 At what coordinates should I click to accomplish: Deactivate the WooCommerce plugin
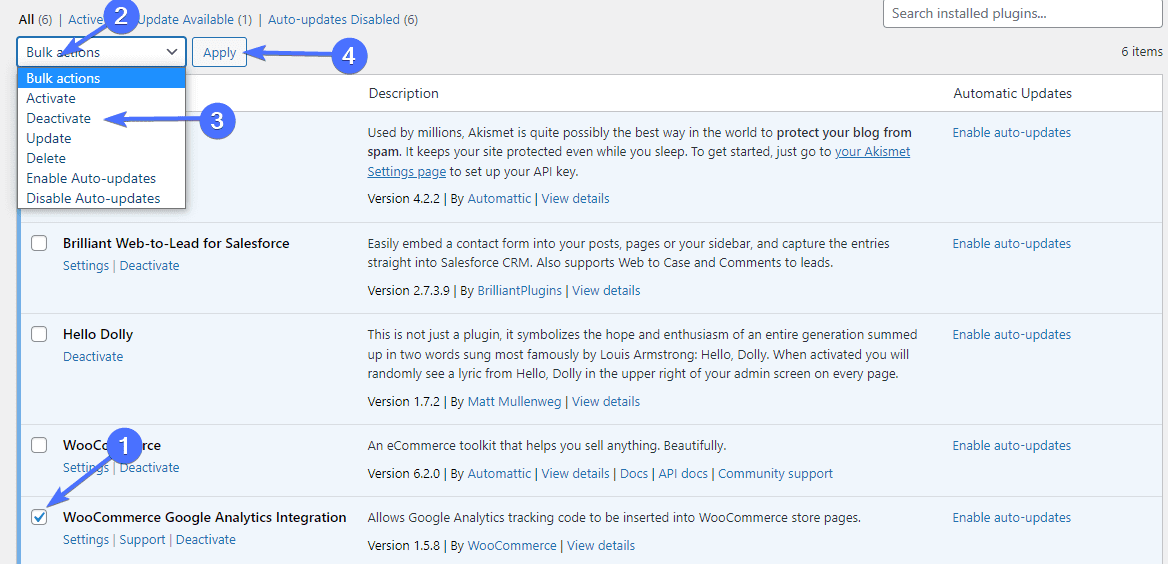pos(149,467)
